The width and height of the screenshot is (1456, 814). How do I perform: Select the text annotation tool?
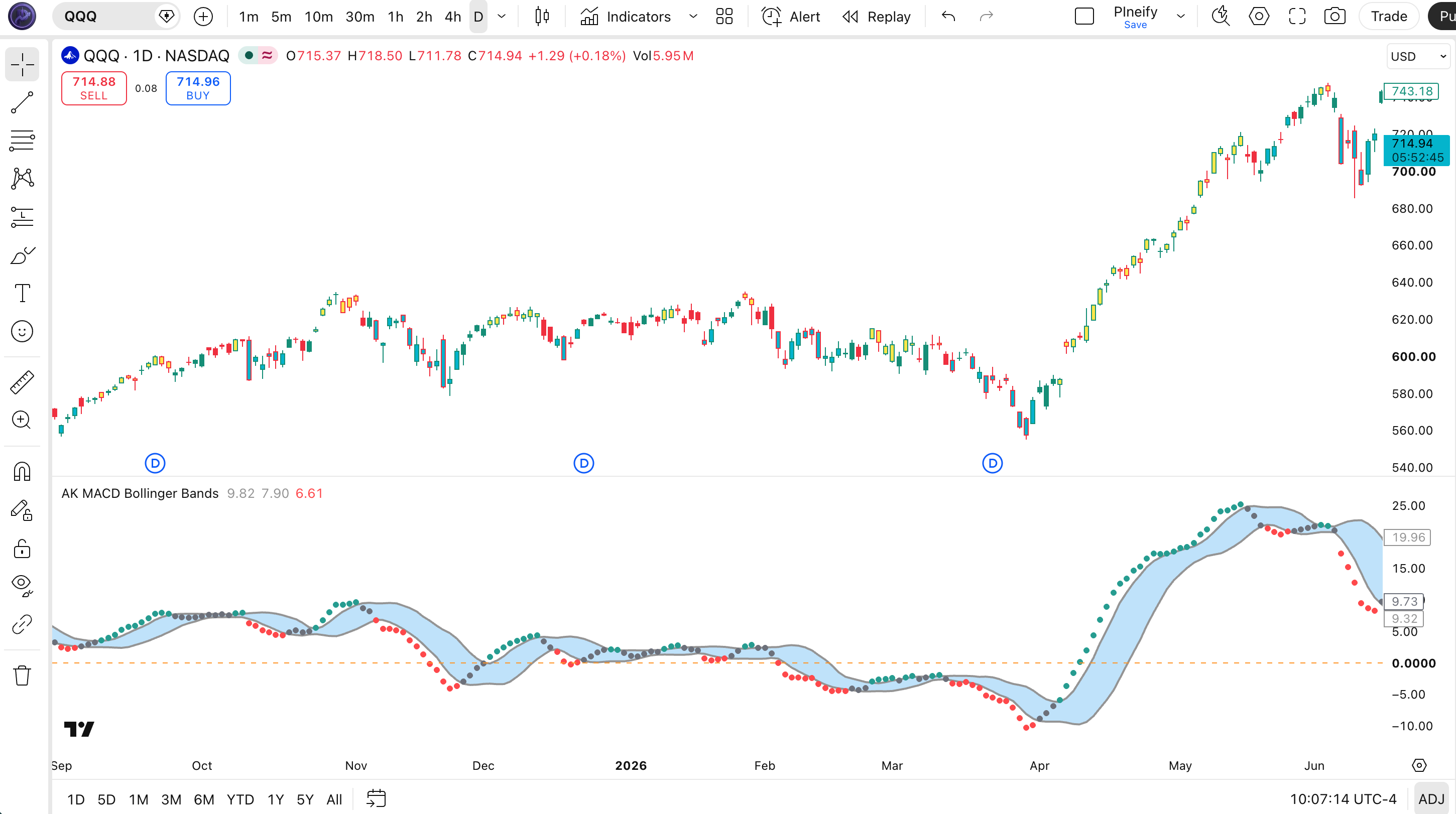coord(22,293)
